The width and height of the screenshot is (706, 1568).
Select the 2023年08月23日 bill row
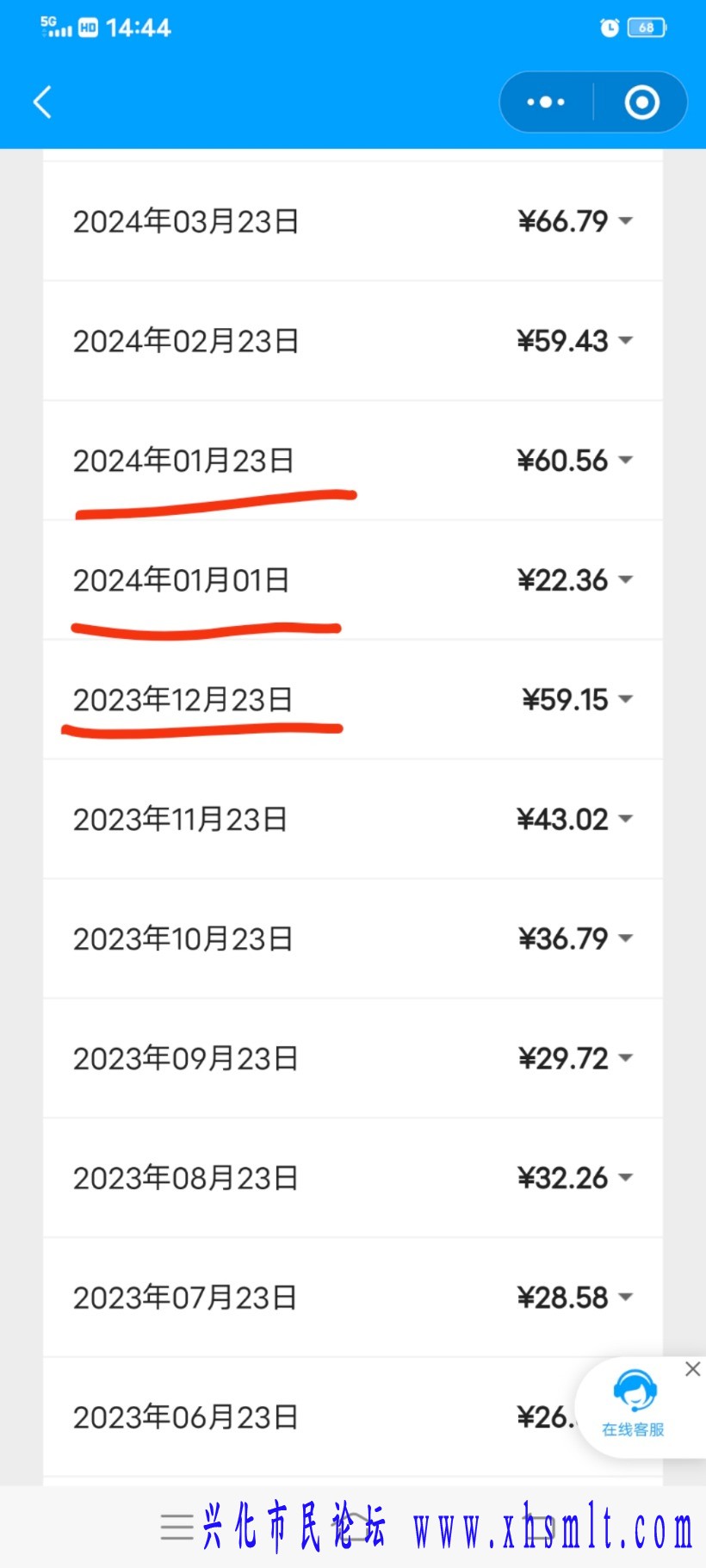coord(353,1178)
